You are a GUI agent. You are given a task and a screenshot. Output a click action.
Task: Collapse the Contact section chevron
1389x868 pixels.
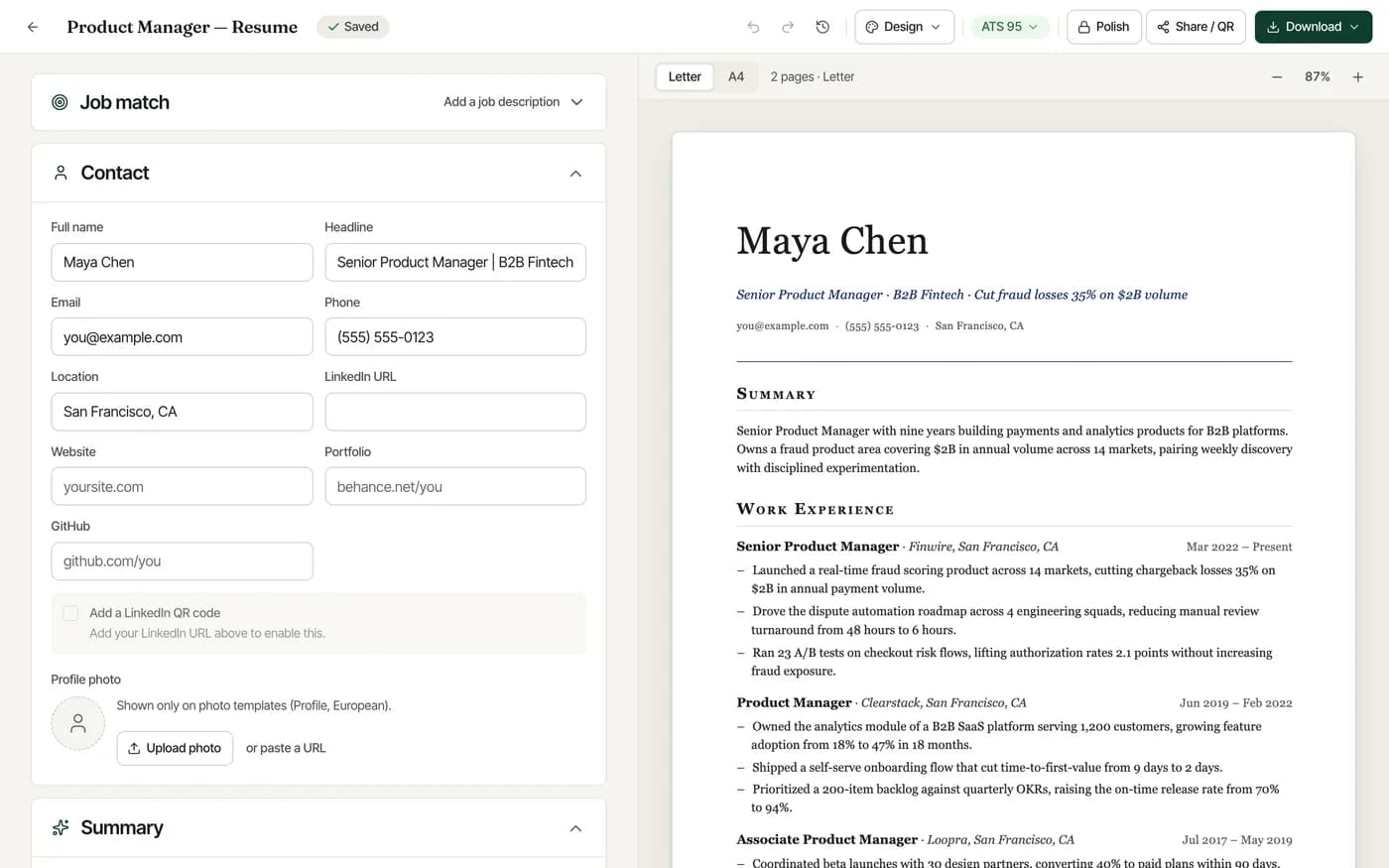[x=575, y=174]
